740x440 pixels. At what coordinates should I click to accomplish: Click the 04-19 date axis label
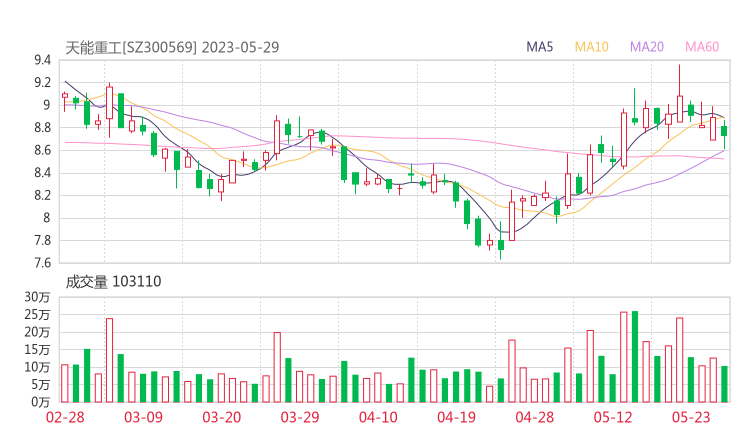[x=456, y=417]
